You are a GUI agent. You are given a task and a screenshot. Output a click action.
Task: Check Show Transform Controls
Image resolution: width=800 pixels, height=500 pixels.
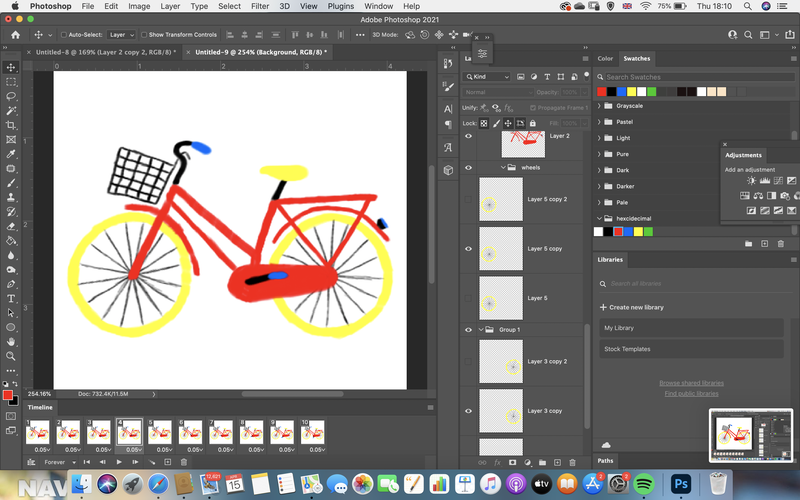click(144, 35)
